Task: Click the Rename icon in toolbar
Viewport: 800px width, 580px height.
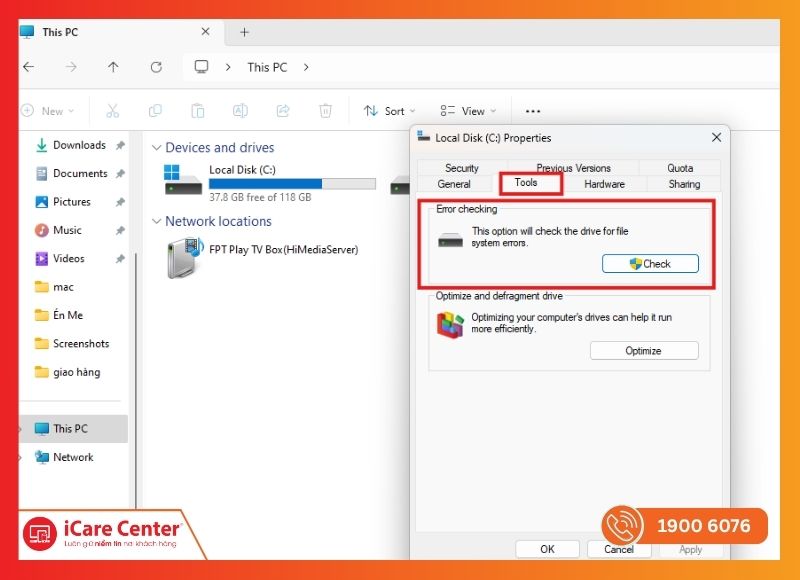Action: pos(240,111)
